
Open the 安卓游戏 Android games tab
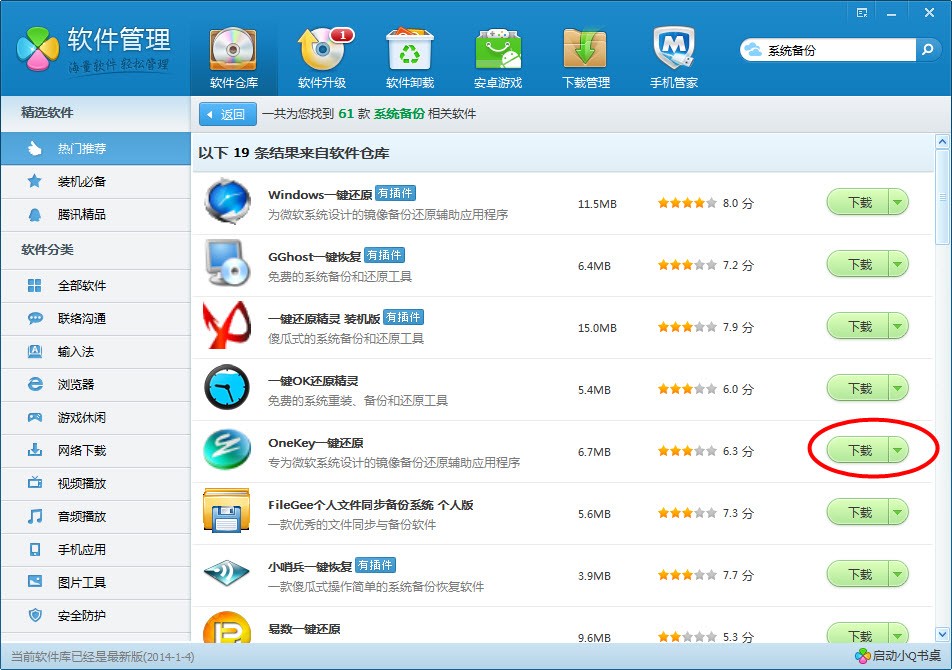(x=498, y=59)
